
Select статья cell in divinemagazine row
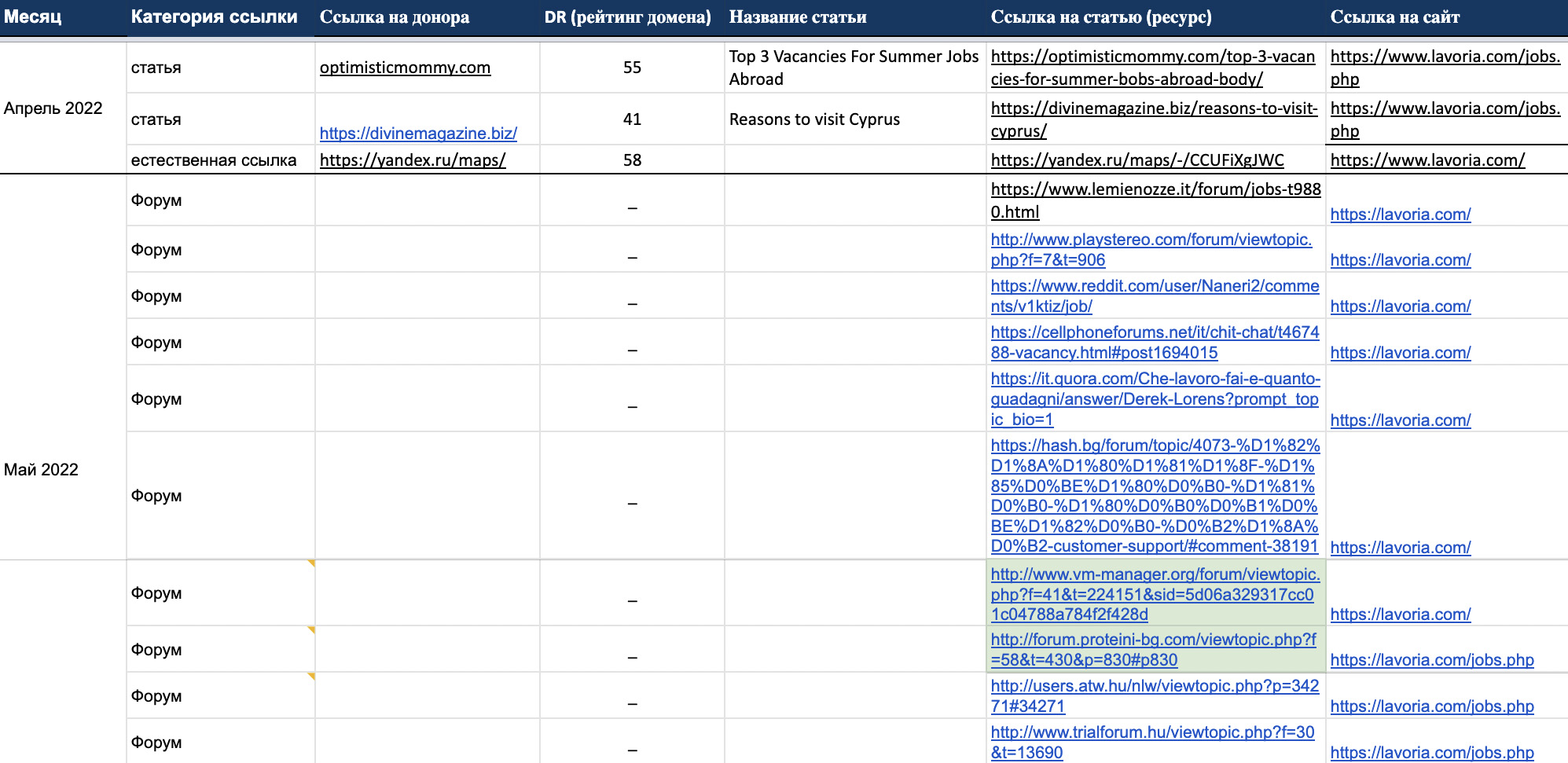(x=221, y=119)
